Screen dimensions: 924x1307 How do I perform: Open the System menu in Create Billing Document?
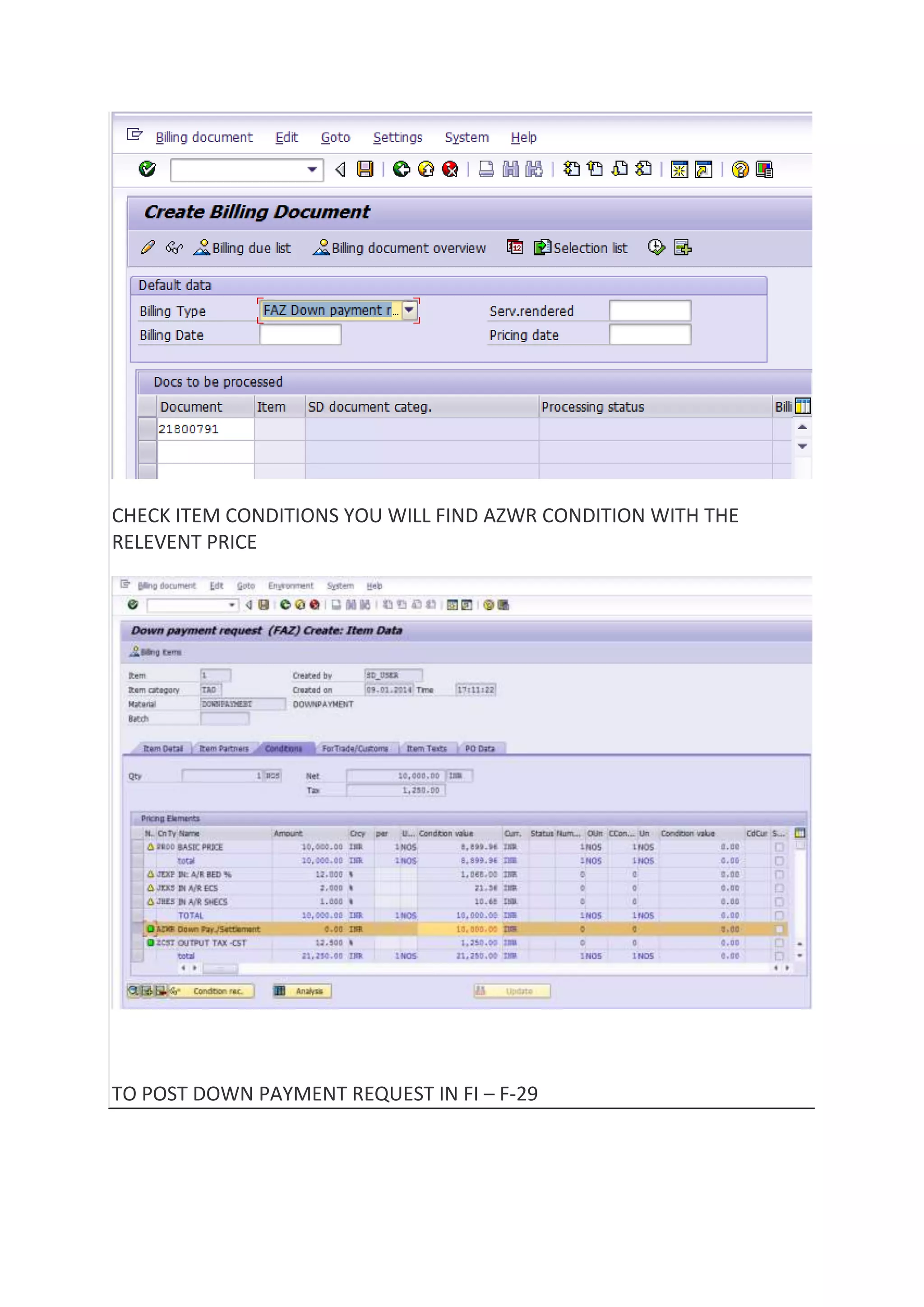467,137
